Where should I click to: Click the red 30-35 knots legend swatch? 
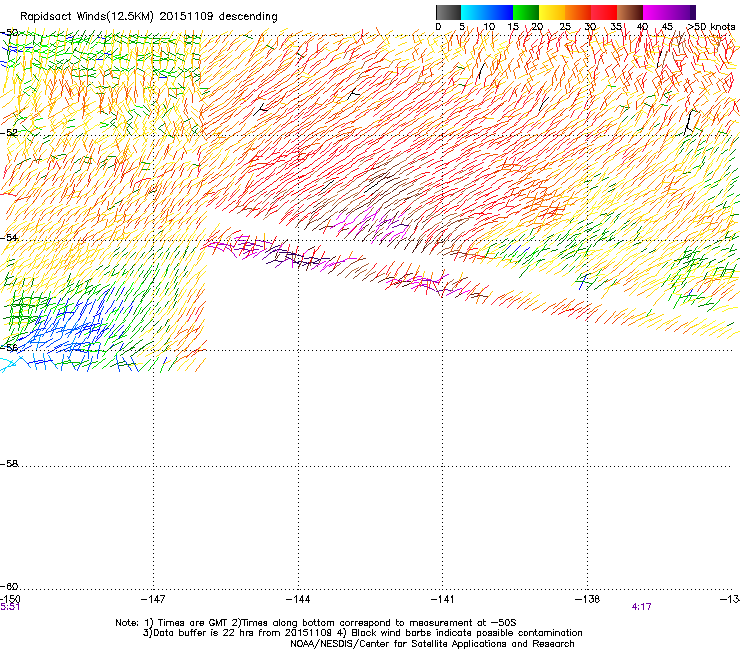point(604,12)
